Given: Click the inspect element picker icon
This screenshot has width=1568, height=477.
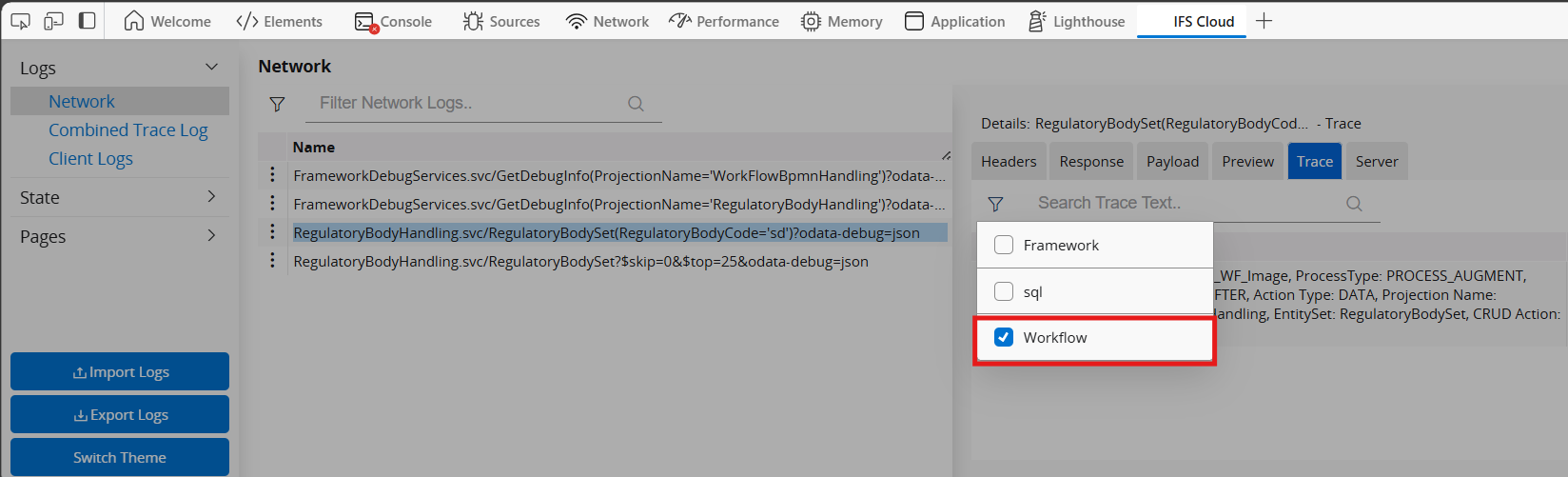Looking at the screenshot, I should (x=20, y=21).
